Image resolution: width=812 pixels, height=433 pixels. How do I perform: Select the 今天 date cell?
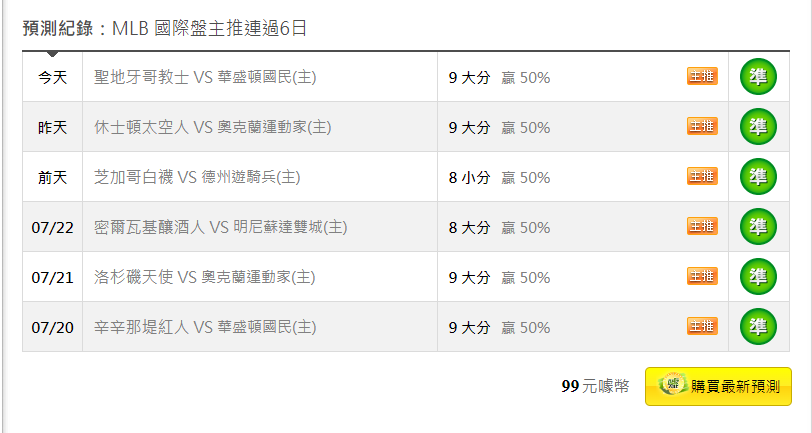(52, 77)
